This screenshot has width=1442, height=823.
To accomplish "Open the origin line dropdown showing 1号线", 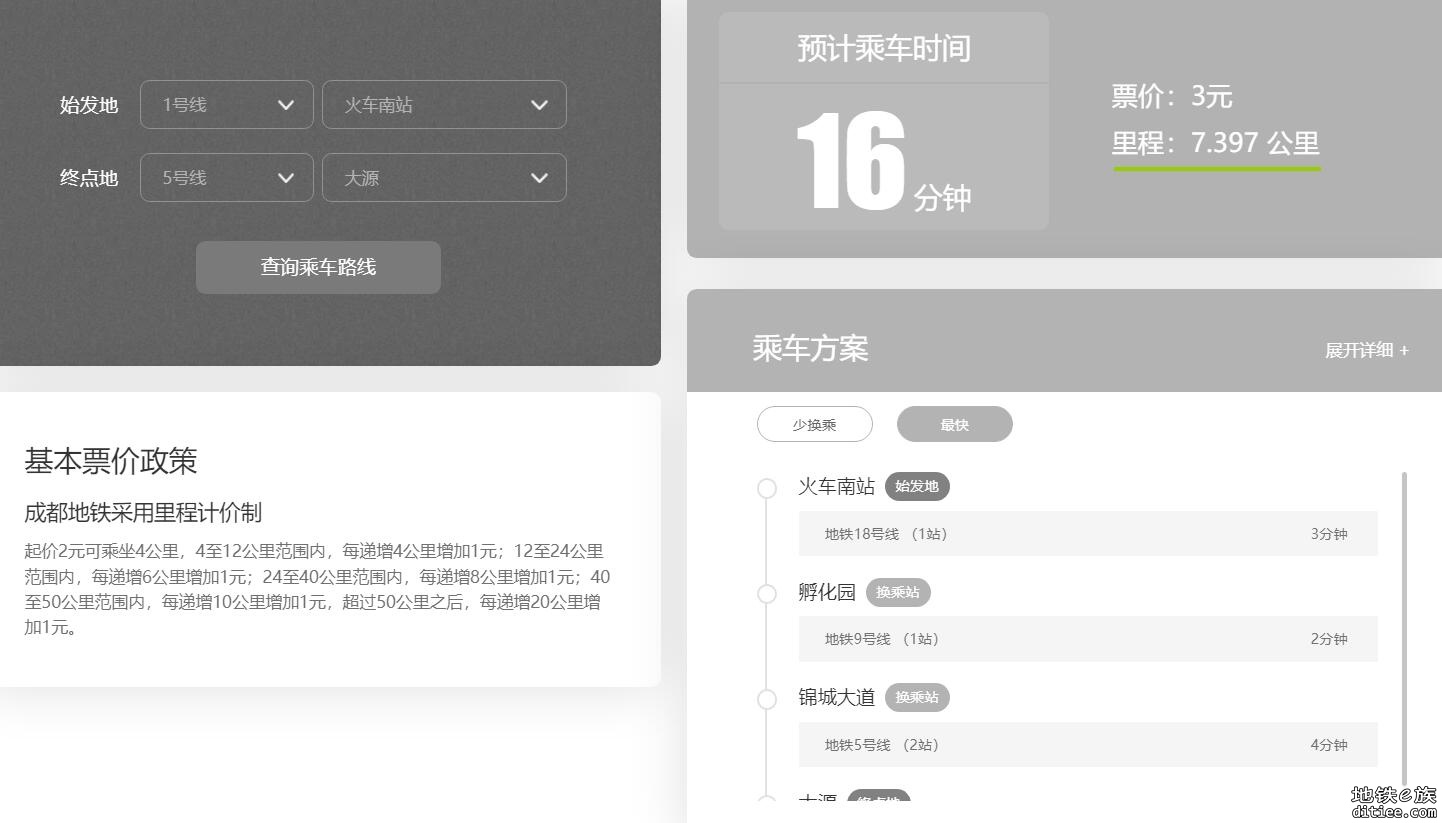I will point(227,105).
